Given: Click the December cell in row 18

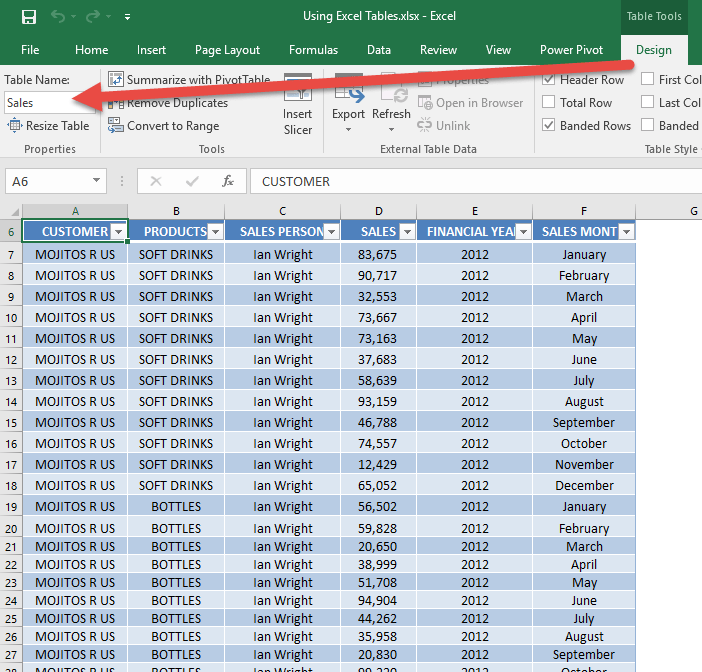Looking at the screenshot, I should tap(584, 486).
